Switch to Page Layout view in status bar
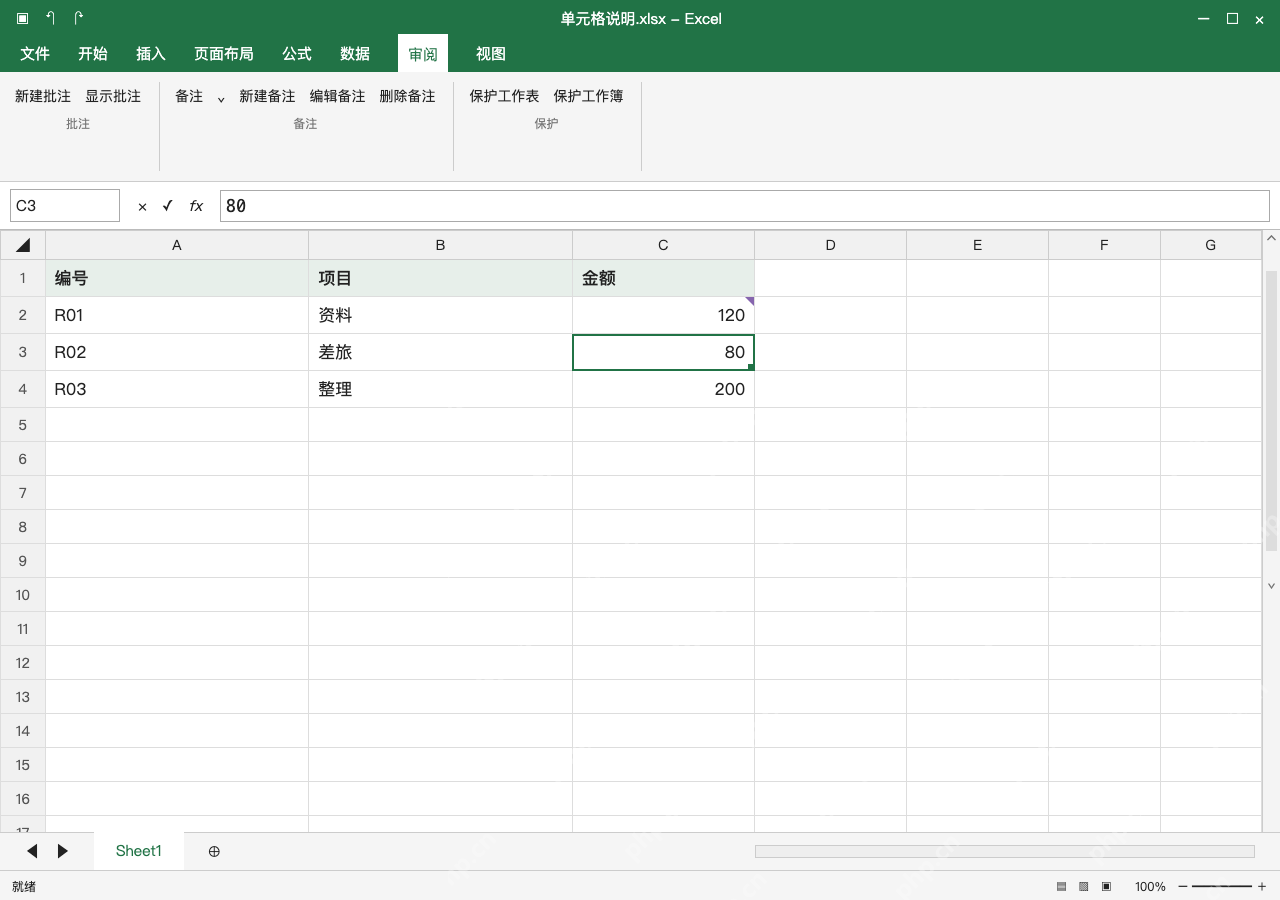The height and width of the screenshot is (900, 1280). coord(1084,887)
